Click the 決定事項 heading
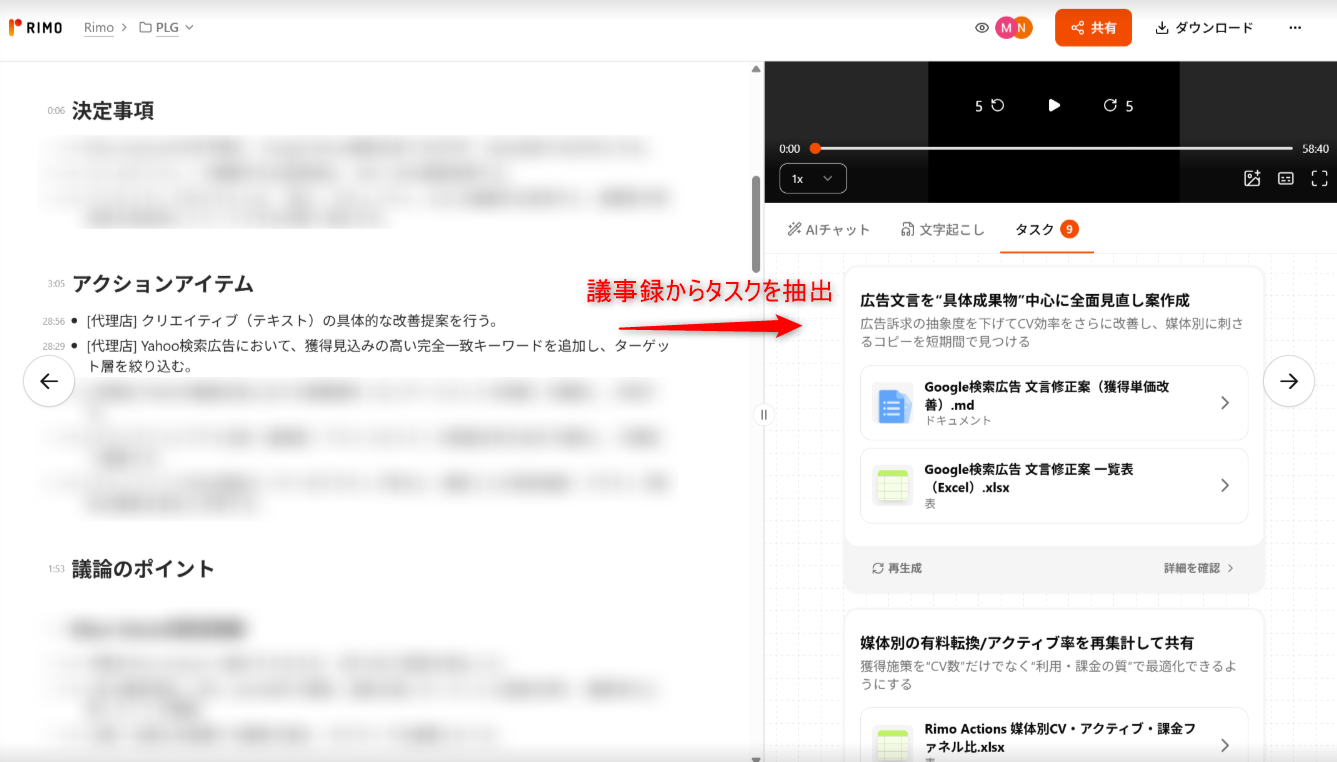Viewport: 1337px width, 762px height. click(113, 111)
